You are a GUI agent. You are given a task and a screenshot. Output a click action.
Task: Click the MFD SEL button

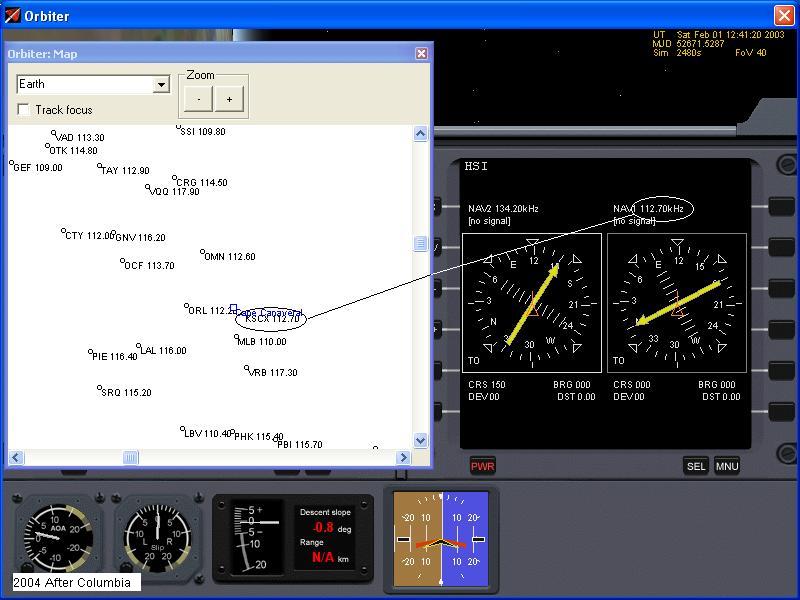click(696, 466)
